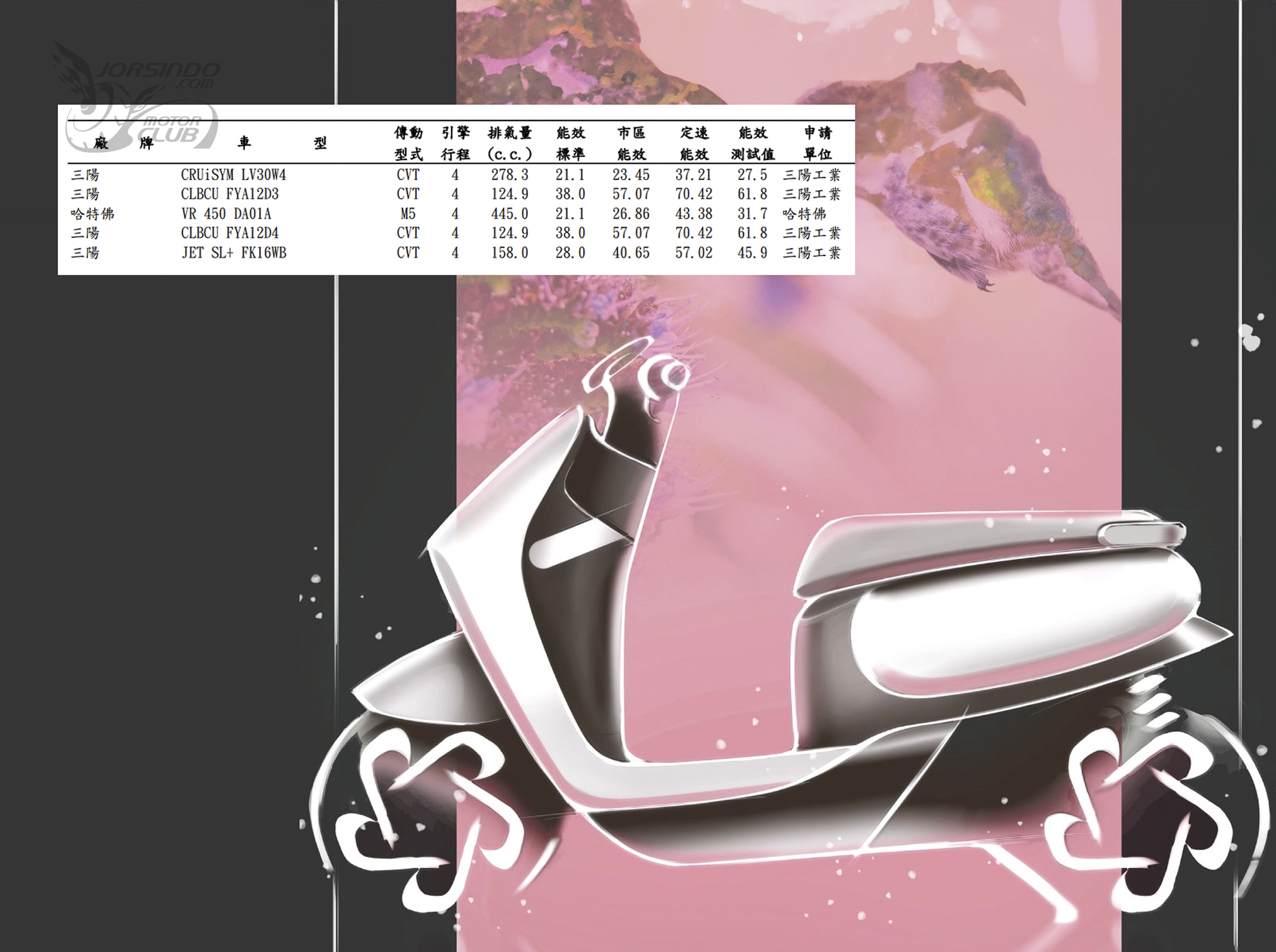Select the model name 'CRUiSYM LV30W4'
Screen dimensions: 1276x952
[x=234, y=175]
